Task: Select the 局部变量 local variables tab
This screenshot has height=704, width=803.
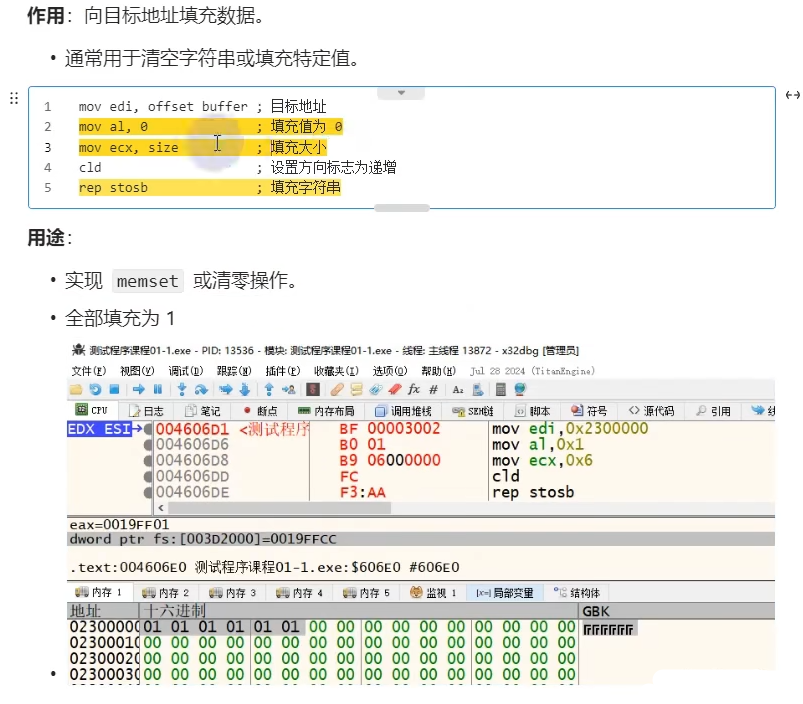Action: click(504, 592)
